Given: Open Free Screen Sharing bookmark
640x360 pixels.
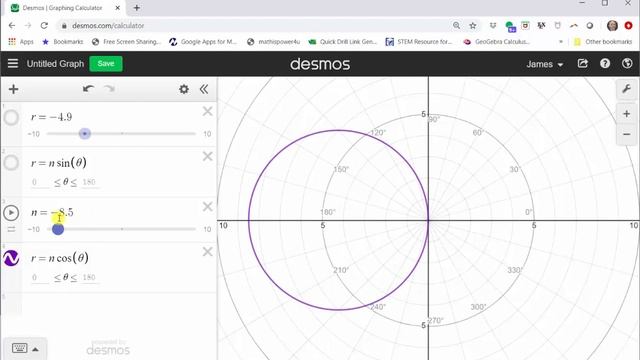Looking at the screenshot, I should (x=127, y=42).
